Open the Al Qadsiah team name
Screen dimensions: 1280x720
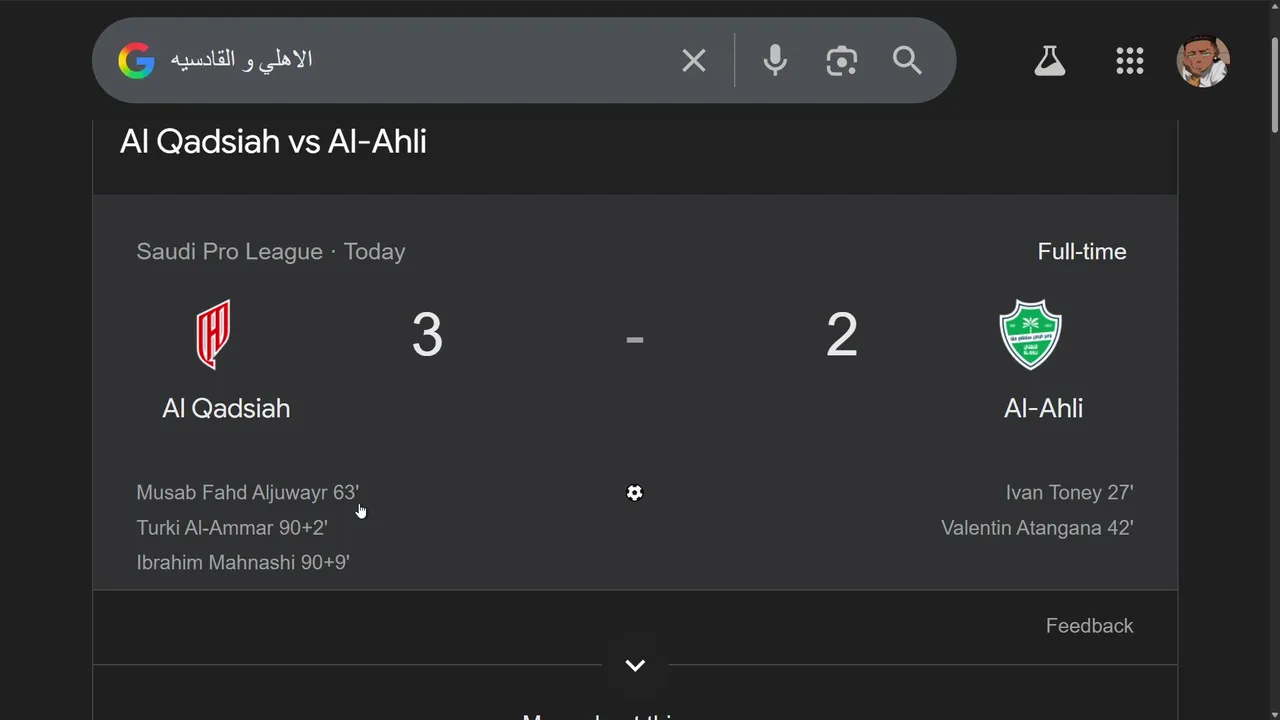226,408
